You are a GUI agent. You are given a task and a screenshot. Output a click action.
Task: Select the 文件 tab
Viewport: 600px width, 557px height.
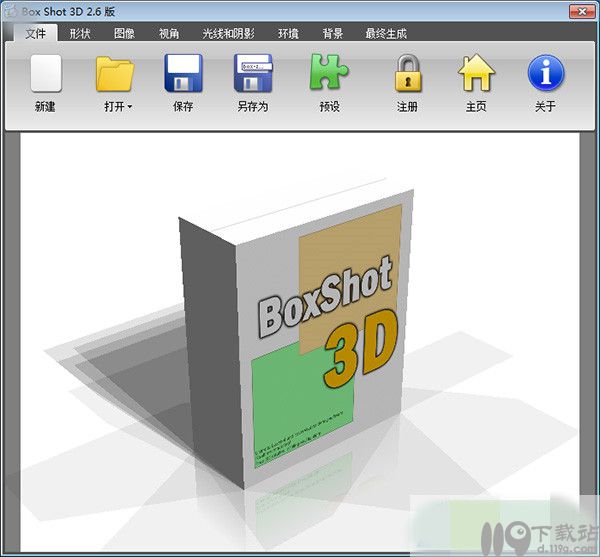pos(36,33)
